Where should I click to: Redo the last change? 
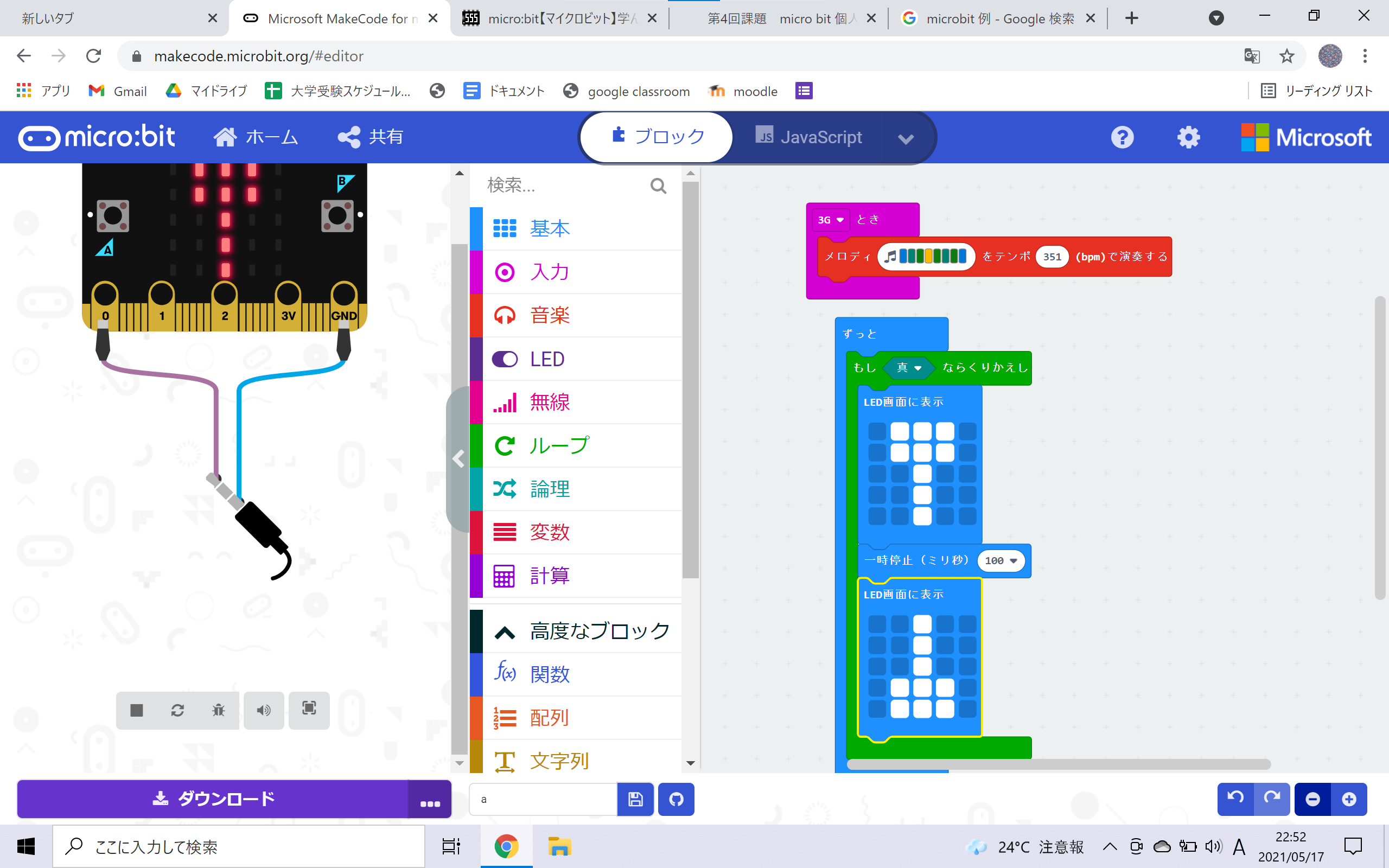[x=1272, y=799]
